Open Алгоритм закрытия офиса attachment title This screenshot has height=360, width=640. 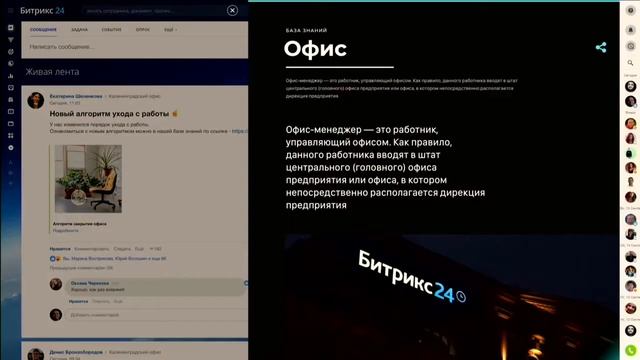(x=80, y=224)
